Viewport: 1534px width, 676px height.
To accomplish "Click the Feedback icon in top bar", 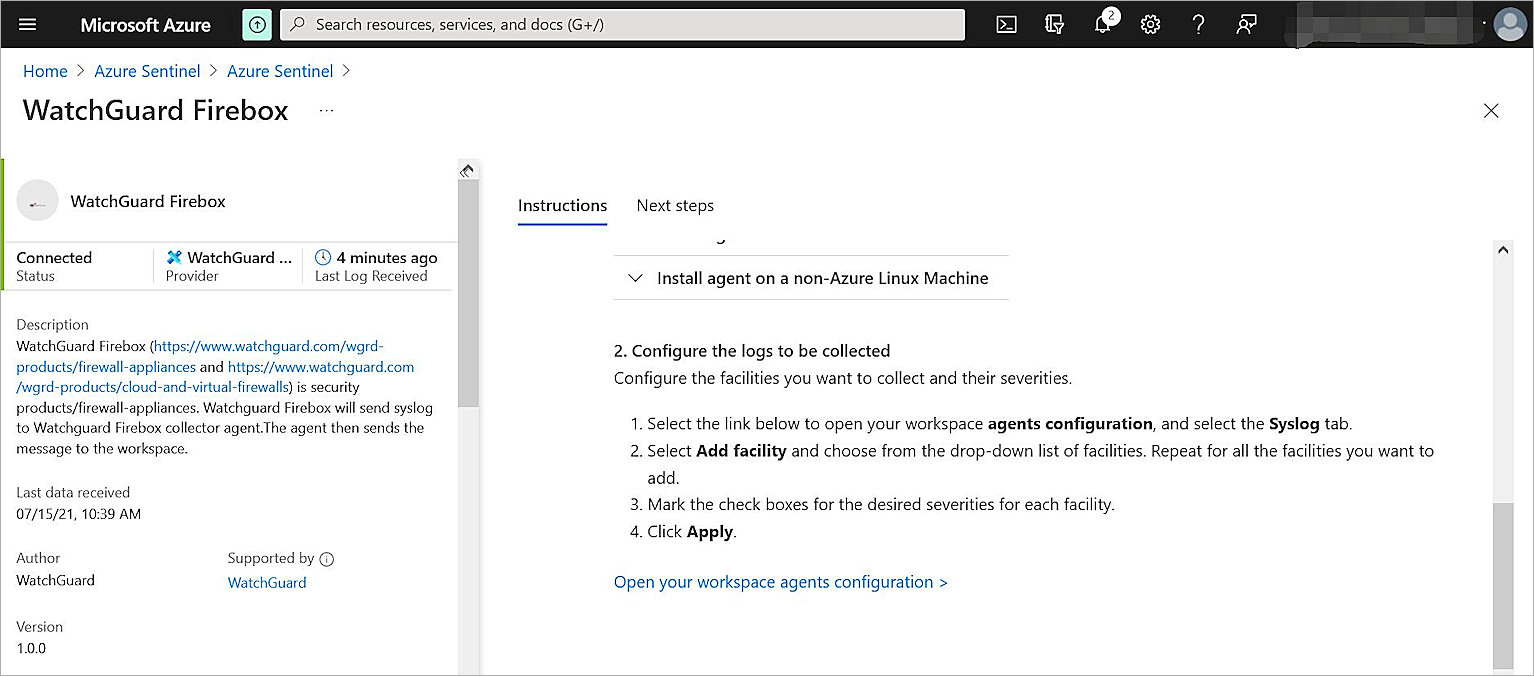I will click(1246, 25).
